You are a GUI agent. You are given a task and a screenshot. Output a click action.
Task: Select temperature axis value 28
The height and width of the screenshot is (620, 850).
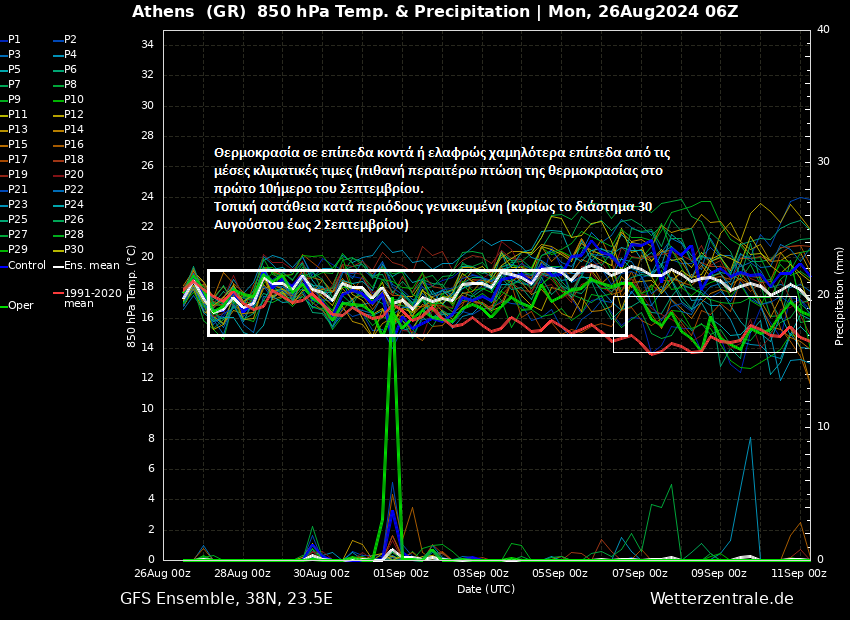point(147,135)
